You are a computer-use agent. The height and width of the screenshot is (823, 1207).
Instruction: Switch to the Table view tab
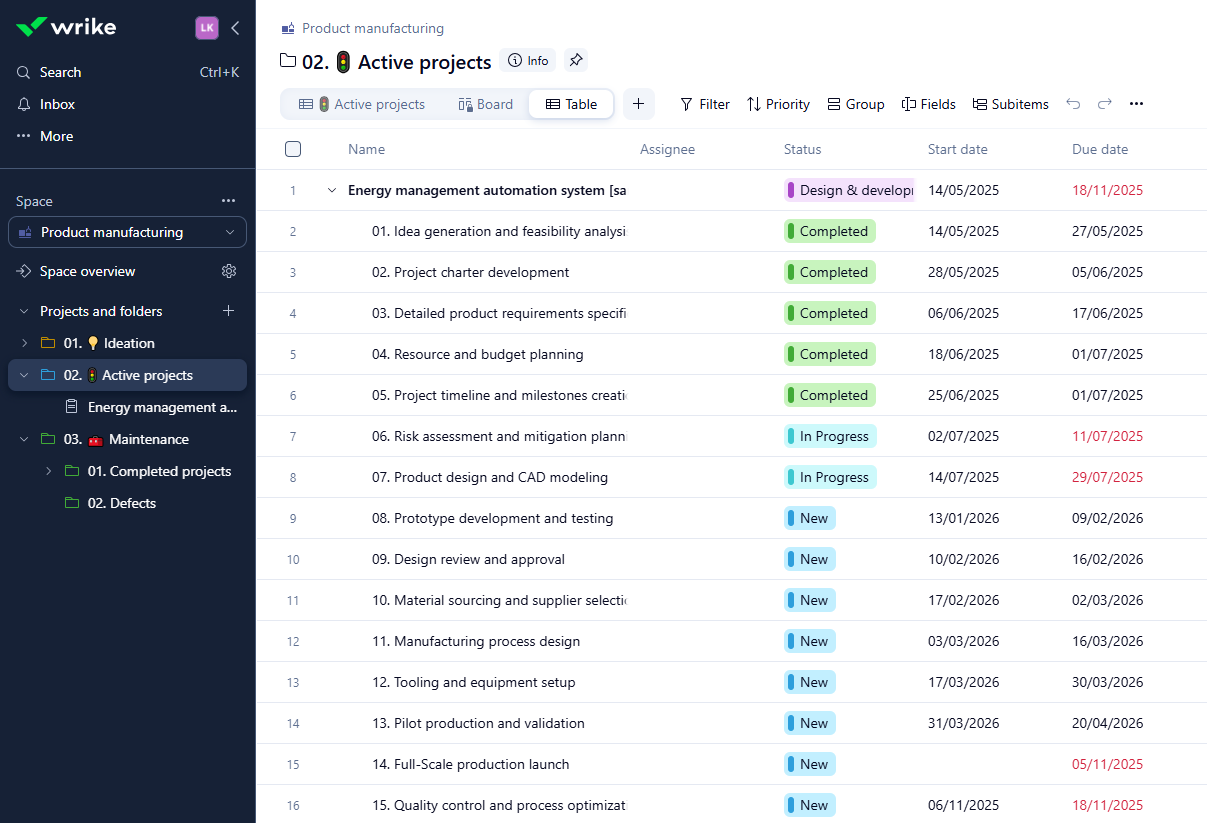point(571,103)
